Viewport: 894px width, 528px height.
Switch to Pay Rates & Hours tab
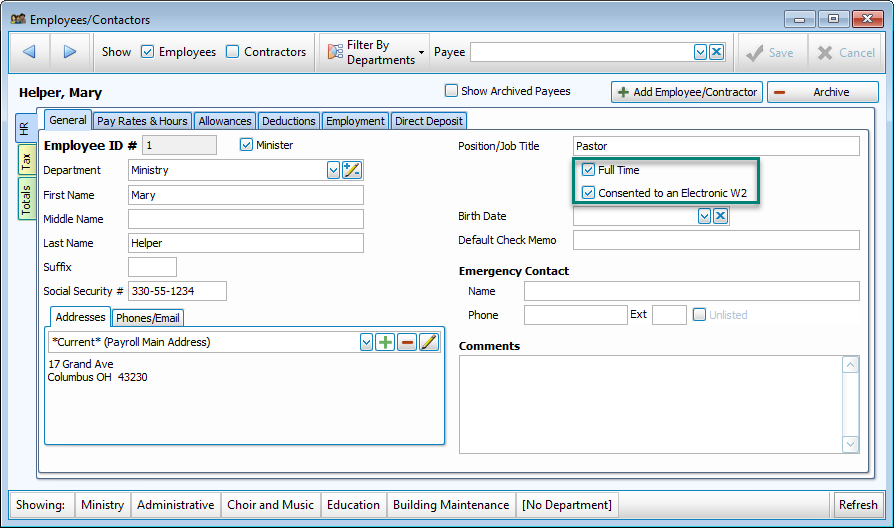coord(142,121)
